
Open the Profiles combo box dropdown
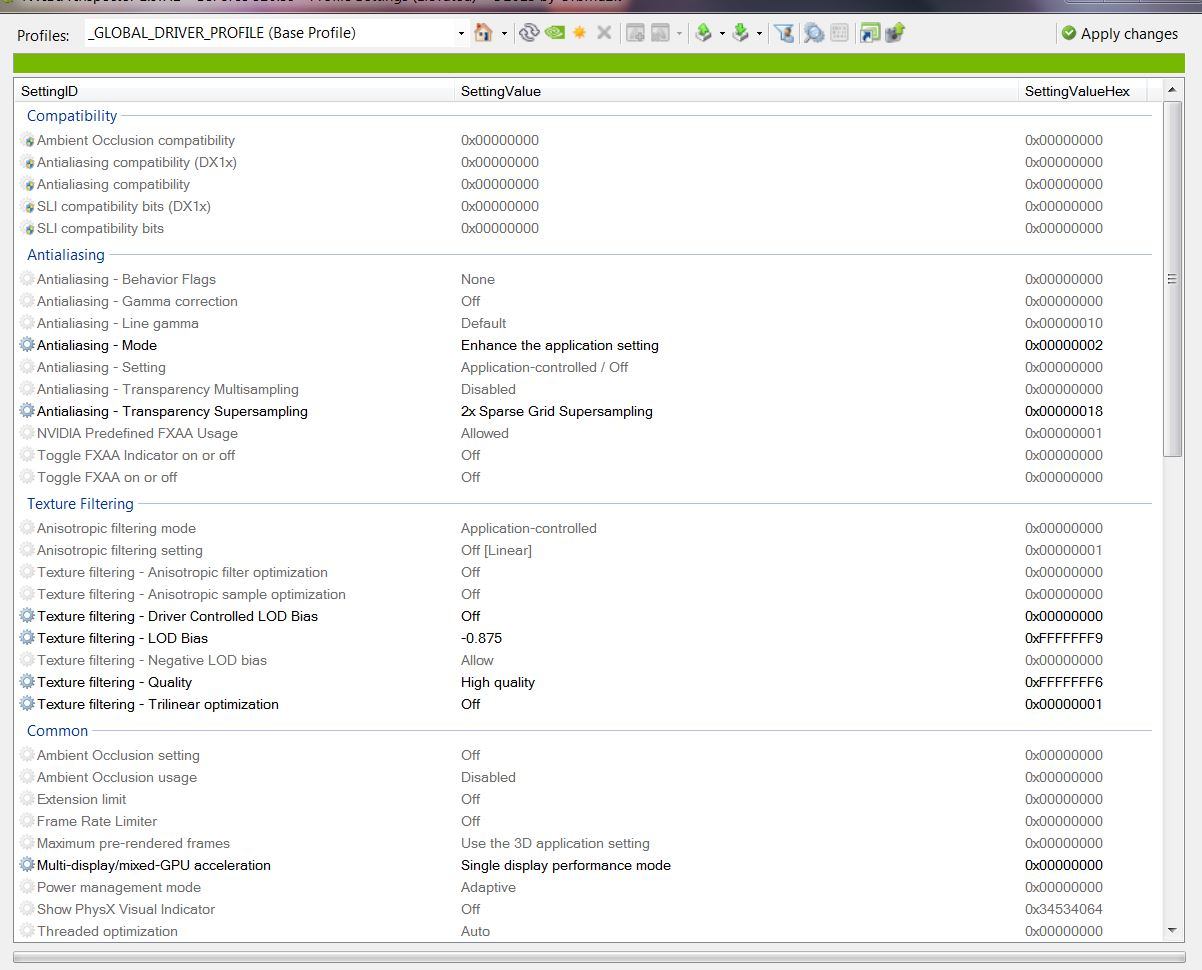click(461, 34)
